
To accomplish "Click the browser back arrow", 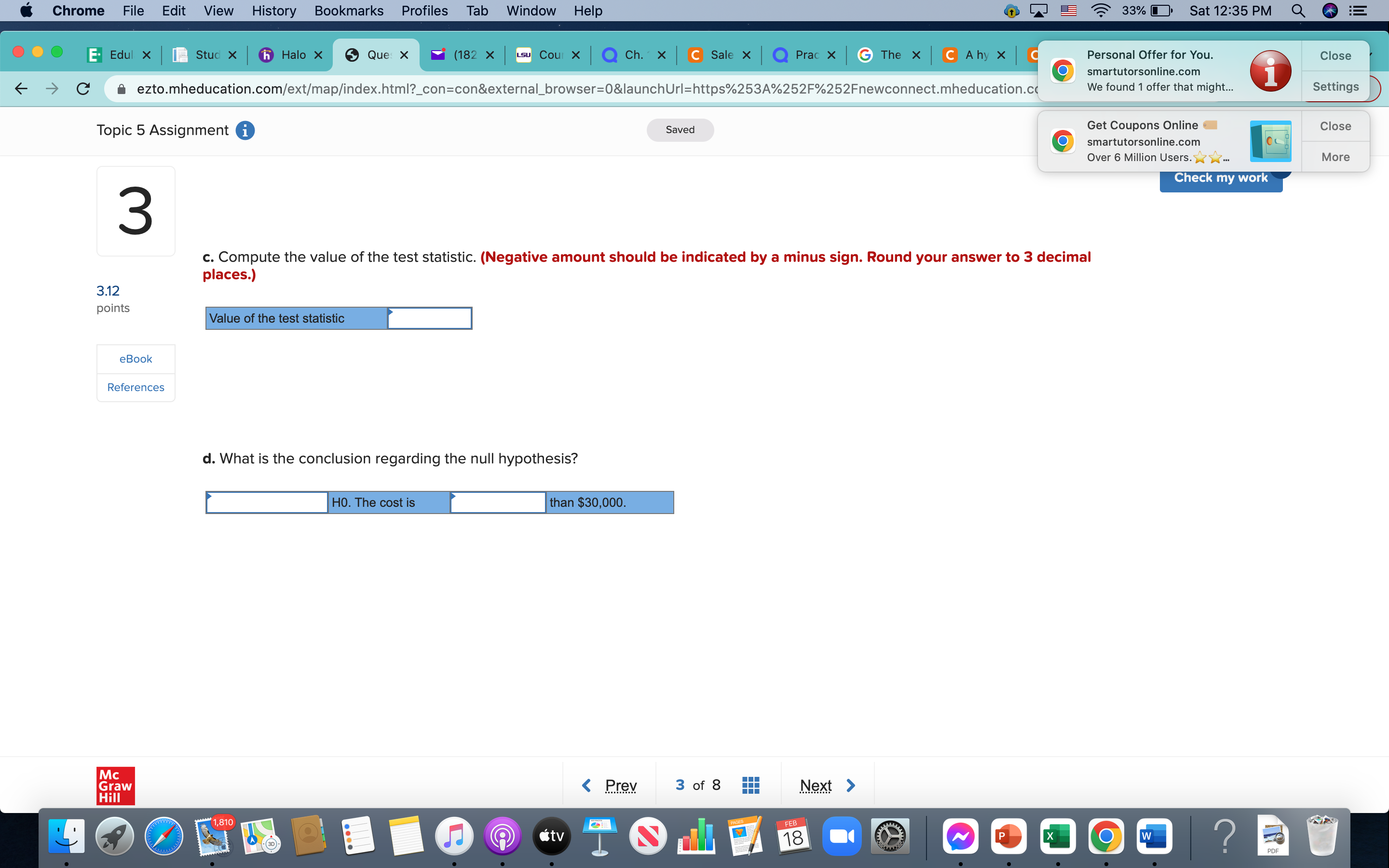I will coord(21,88).
